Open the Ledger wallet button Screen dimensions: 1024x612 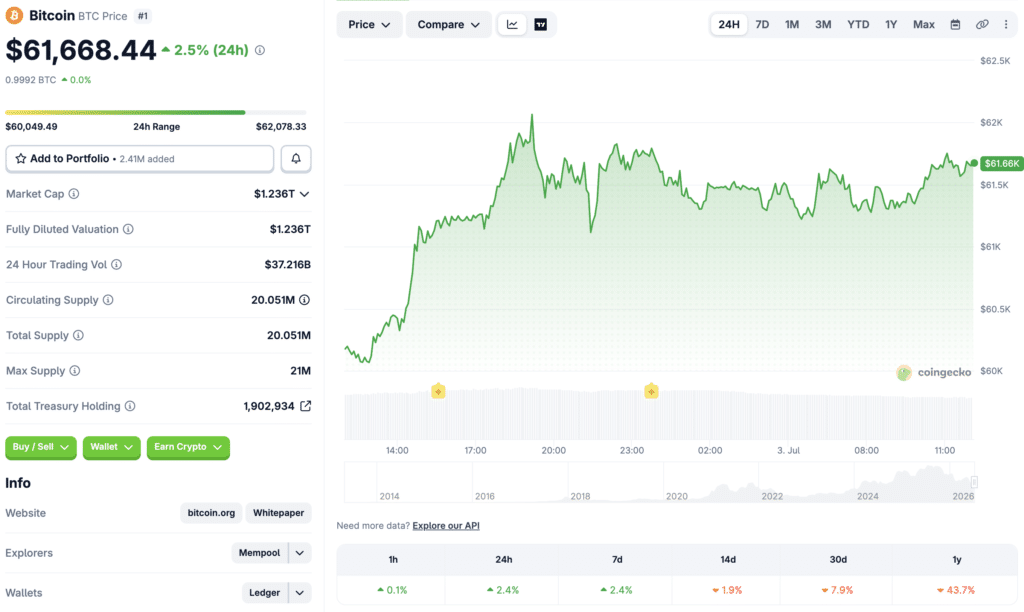264,593
